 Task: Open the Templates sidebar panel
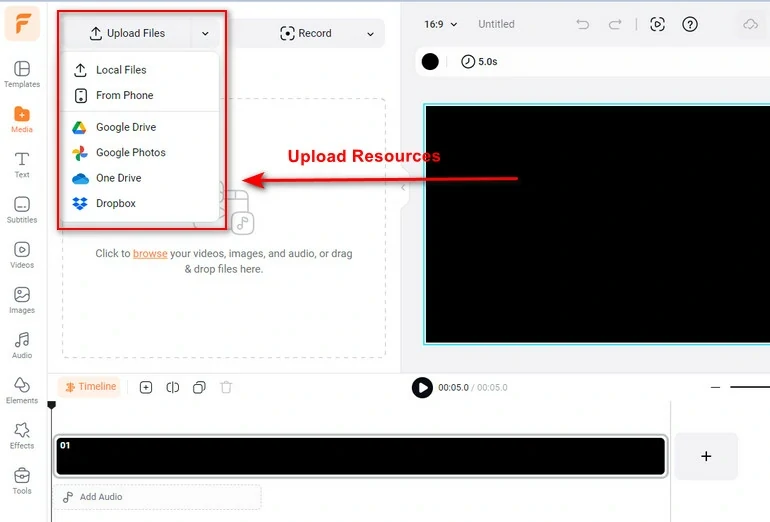coord(22,74)
